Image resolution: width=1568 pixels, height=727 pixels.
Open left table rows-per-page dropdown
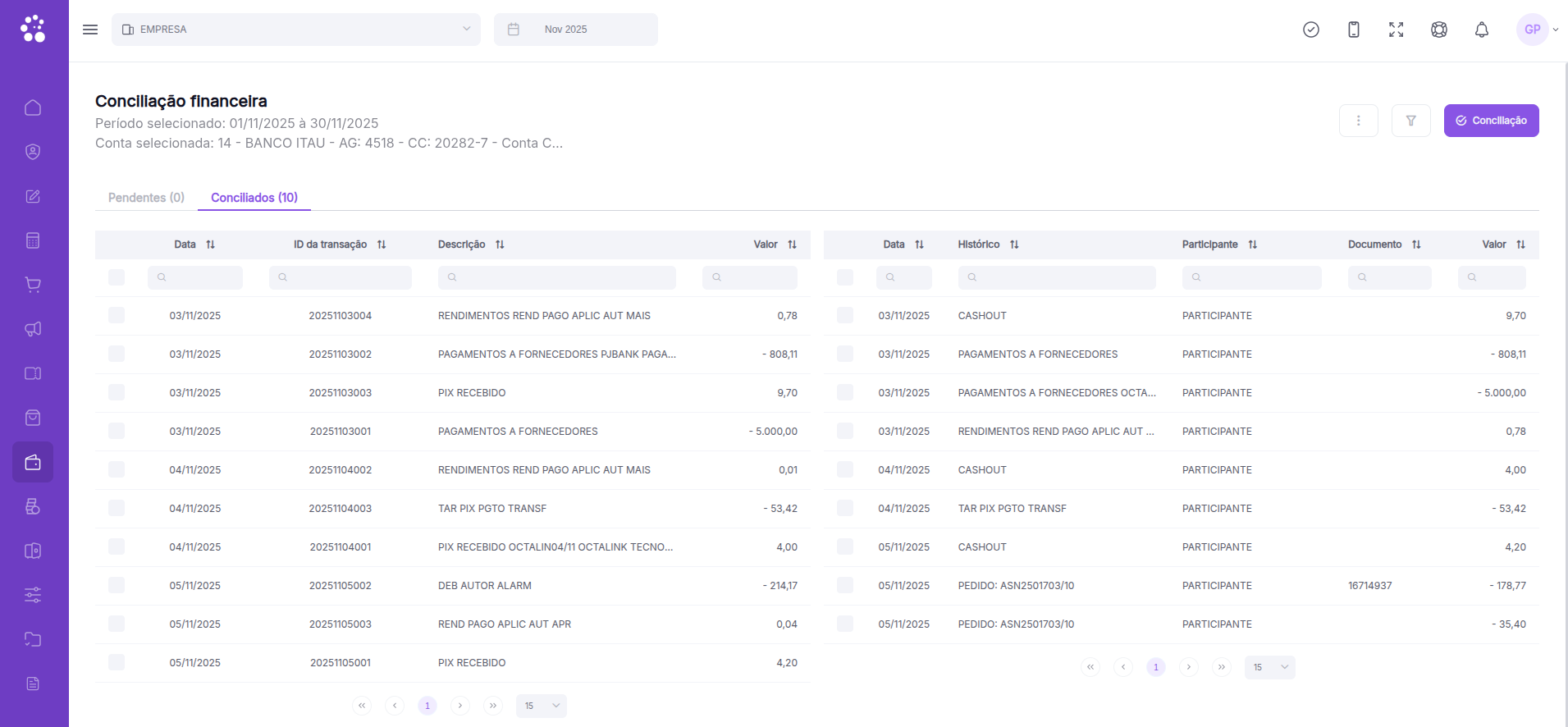tap(542, 706)
